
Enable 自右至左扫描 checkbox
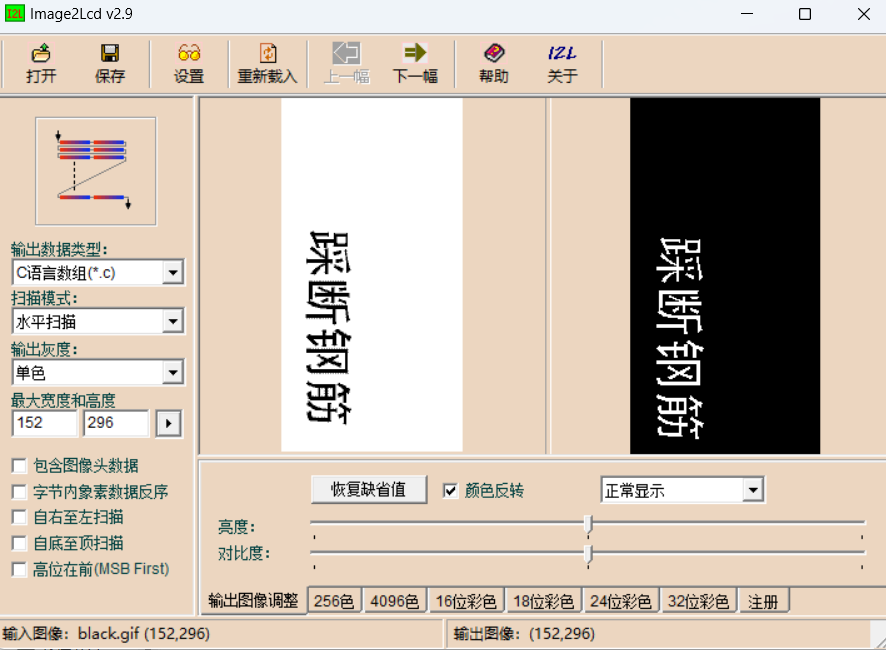point(19,518)
